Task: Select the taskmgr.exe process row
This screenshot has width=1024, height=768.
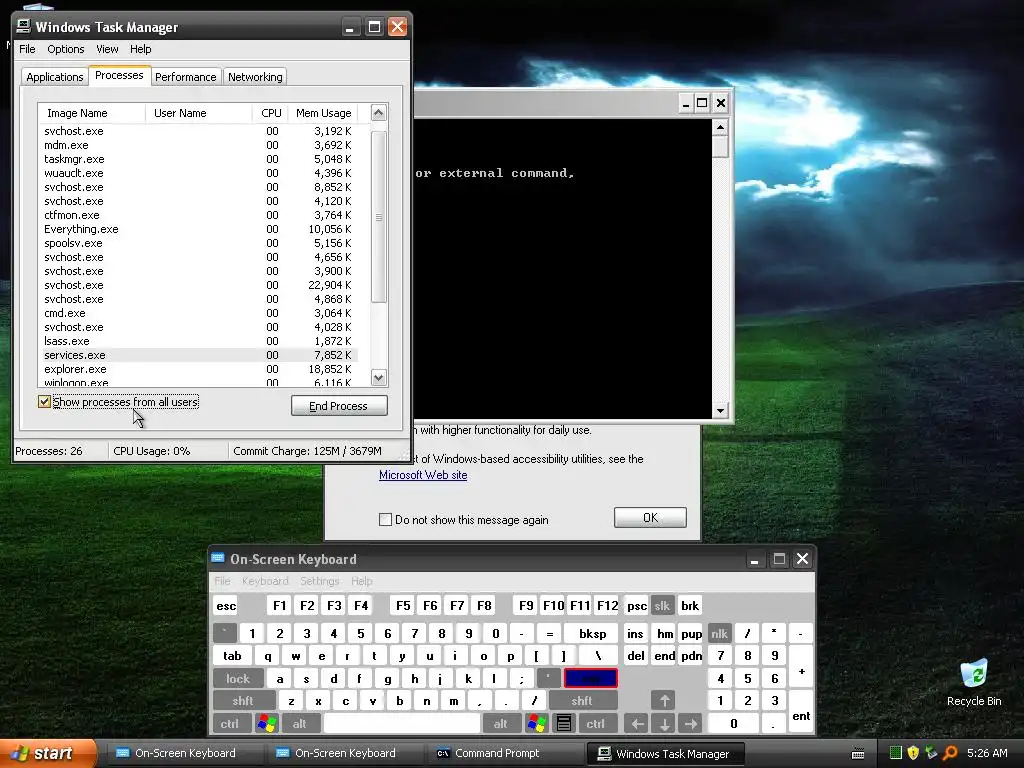Action: click(199, 159)
